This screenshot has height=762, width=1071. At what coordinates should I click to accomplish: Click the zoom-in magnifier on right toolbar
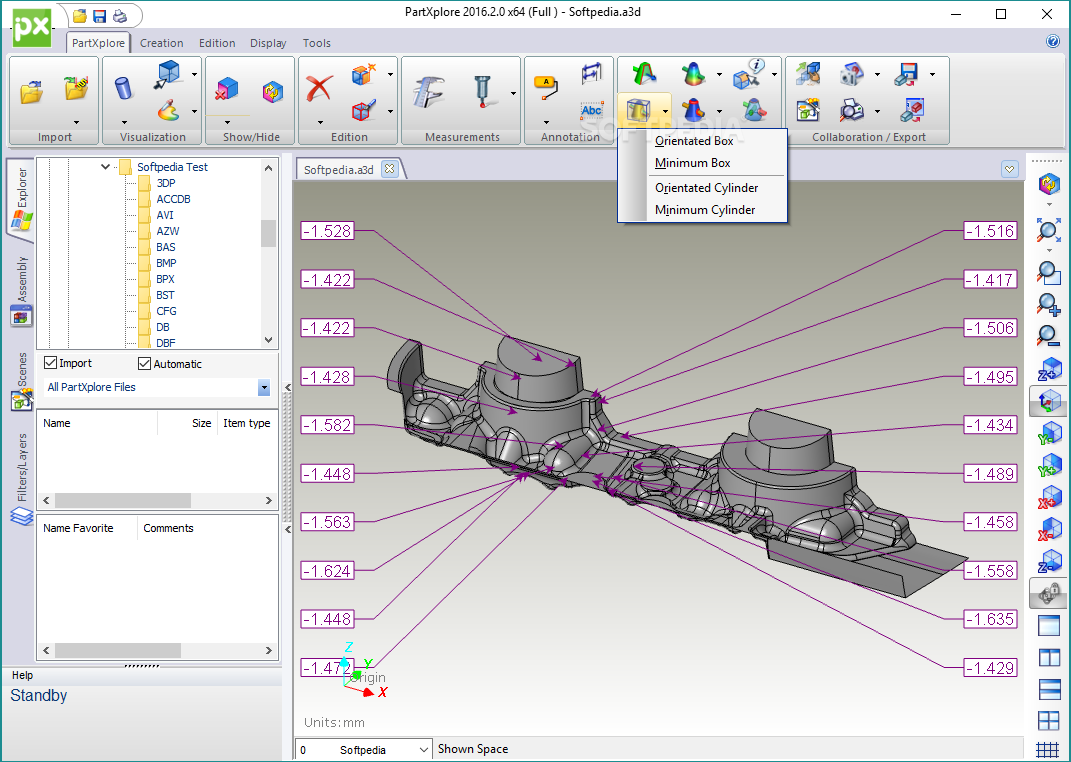[x=1048, y=304]
